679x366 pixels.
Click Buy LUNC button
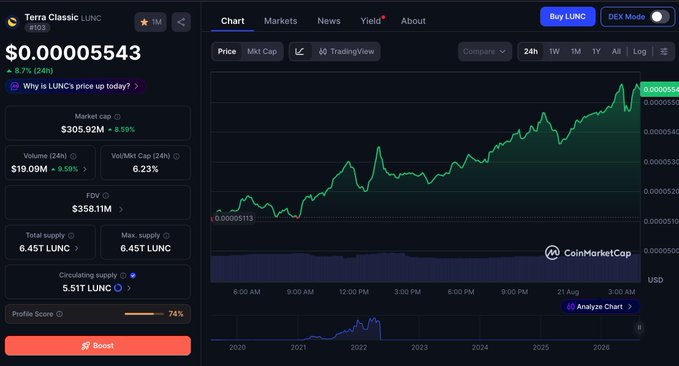567,16
